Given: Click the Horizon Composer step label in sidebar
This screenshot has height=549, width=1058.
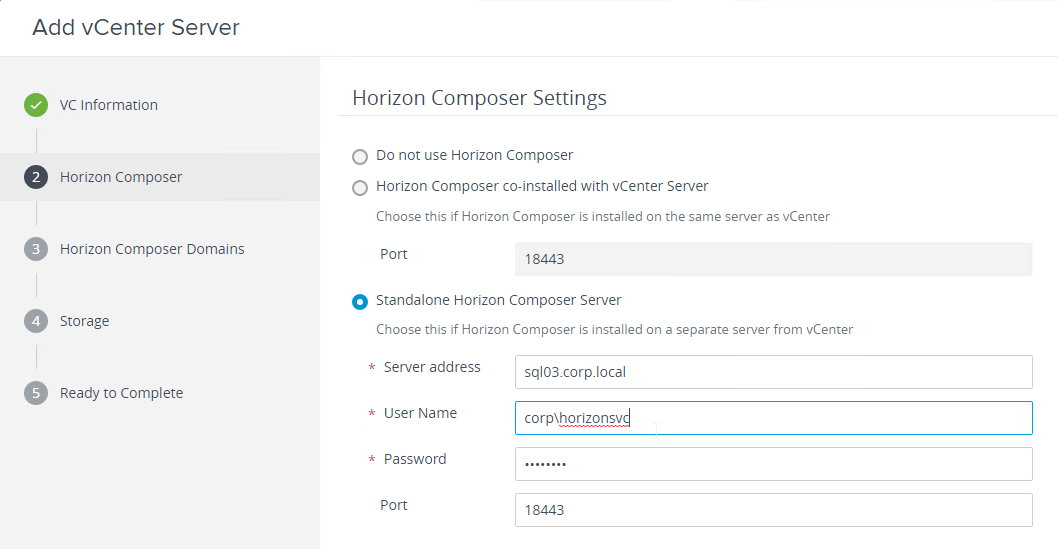Looking at the screenshot, I should [x=121, y=177].
